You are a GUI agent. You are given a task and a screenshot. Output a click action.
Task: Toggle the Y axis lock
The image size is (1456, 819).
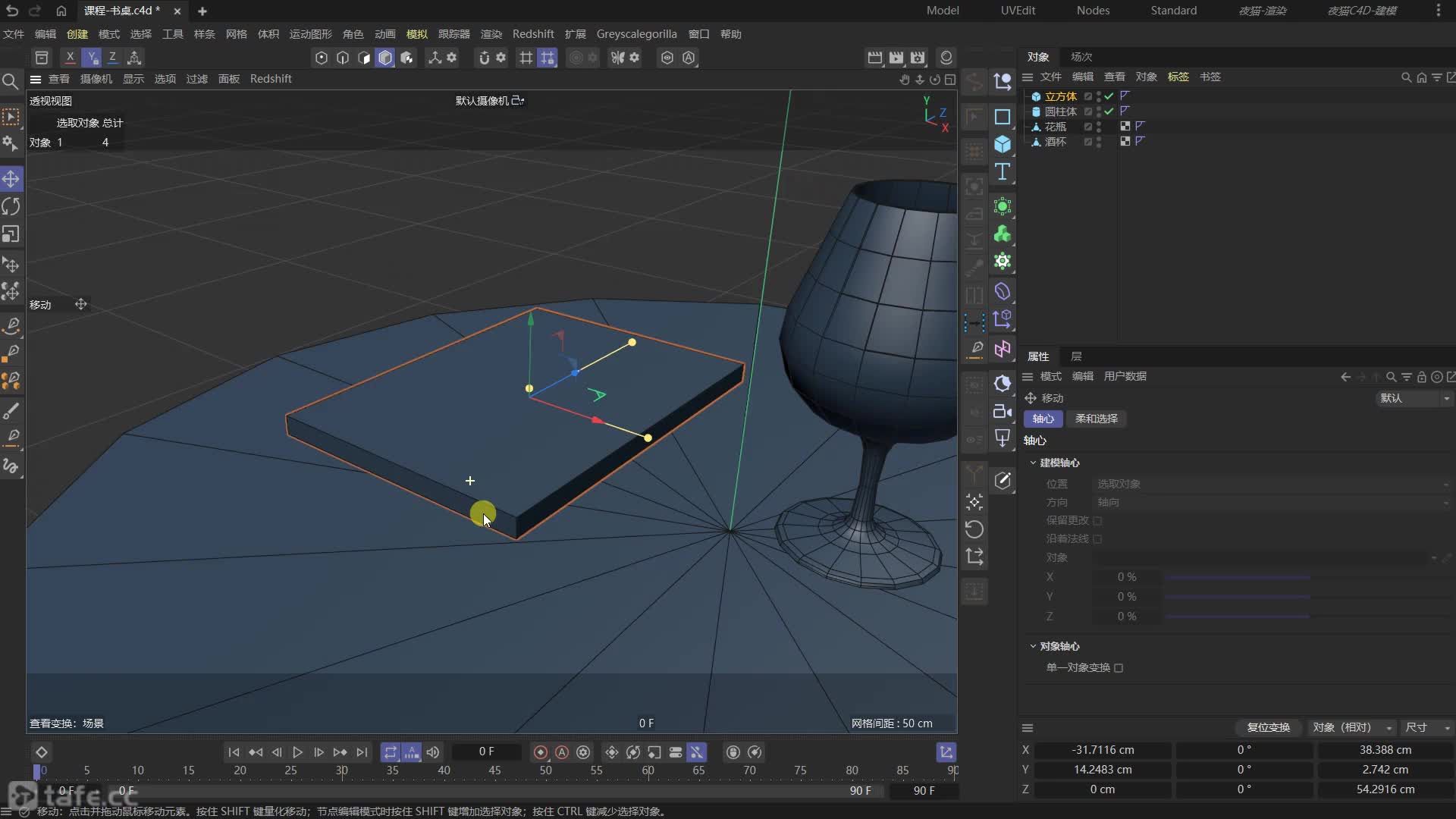(91, 57)
